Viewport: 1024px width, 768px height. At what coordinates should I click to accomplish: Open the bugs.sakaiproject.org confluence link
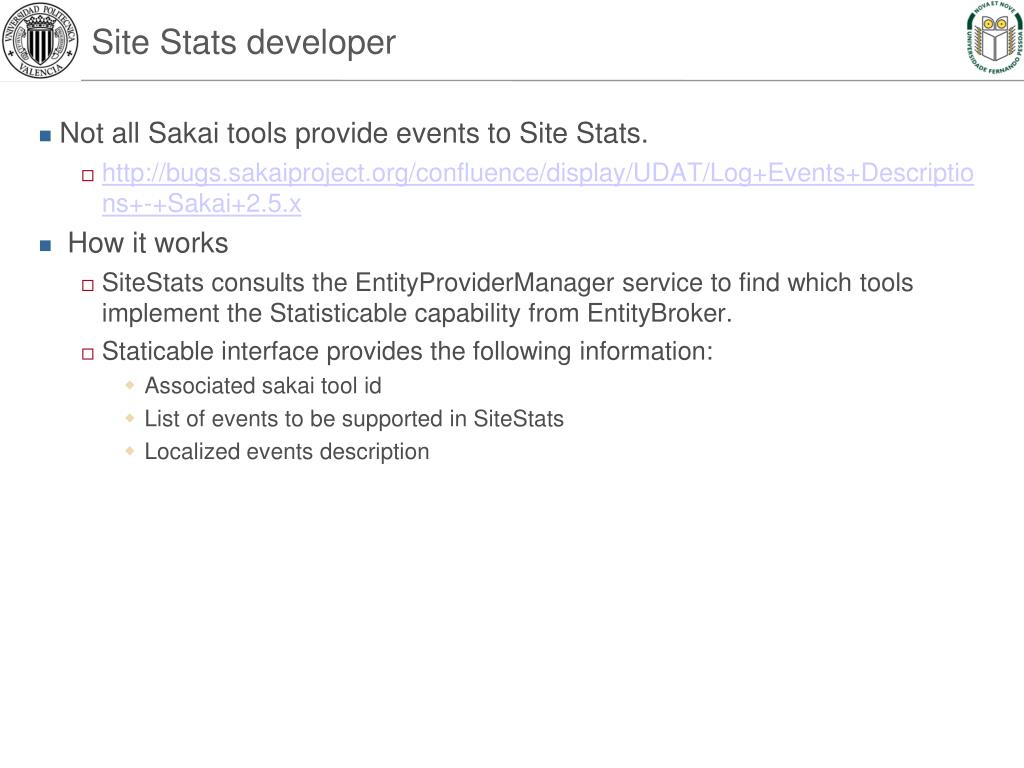[x=537, y=173]
